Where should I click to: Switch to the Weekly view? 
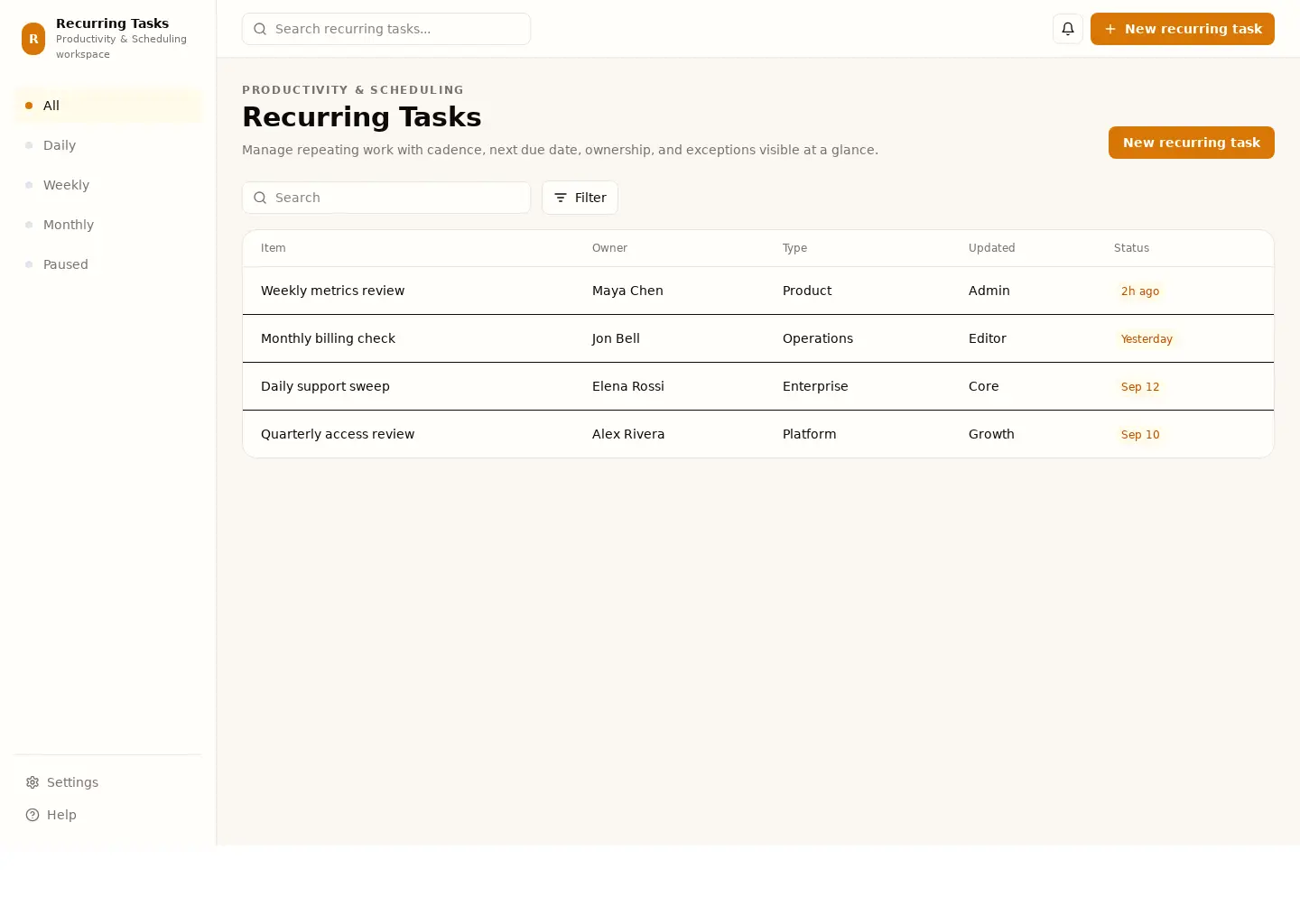coord(107,185)
